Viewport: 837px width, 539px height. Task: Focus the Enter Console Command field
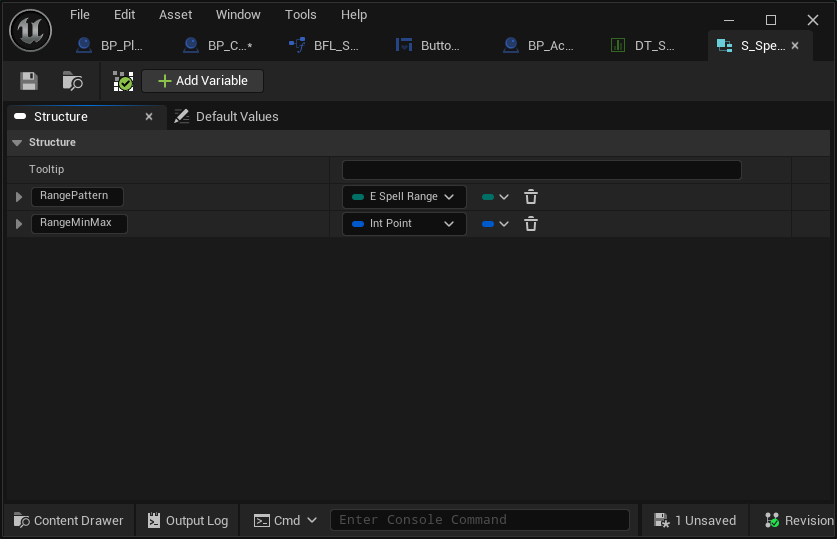coord(479,520)
